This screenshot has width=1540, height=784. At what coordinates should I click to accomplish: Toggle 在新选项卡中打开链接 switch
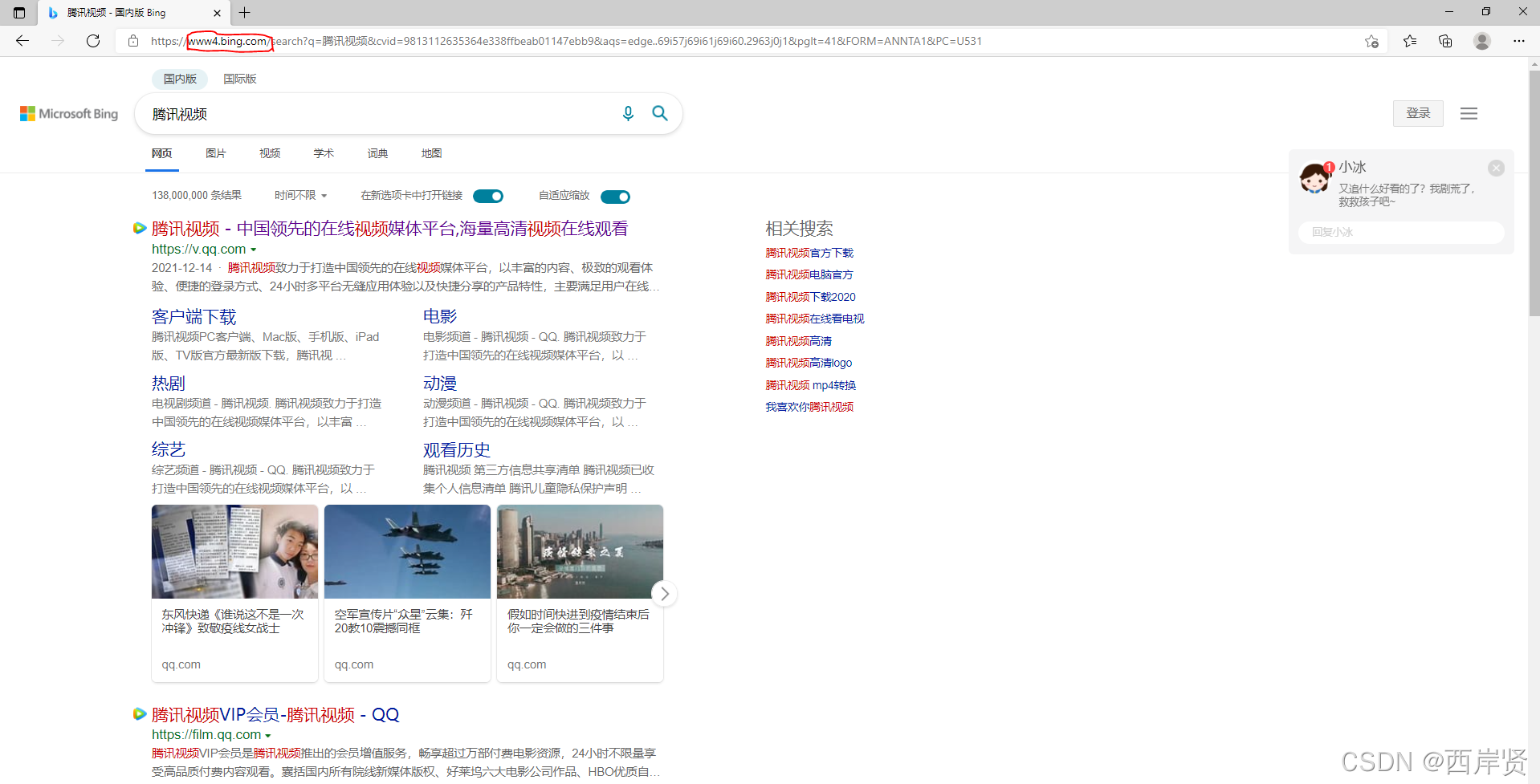pyautogui.click(x=488, y=197)
